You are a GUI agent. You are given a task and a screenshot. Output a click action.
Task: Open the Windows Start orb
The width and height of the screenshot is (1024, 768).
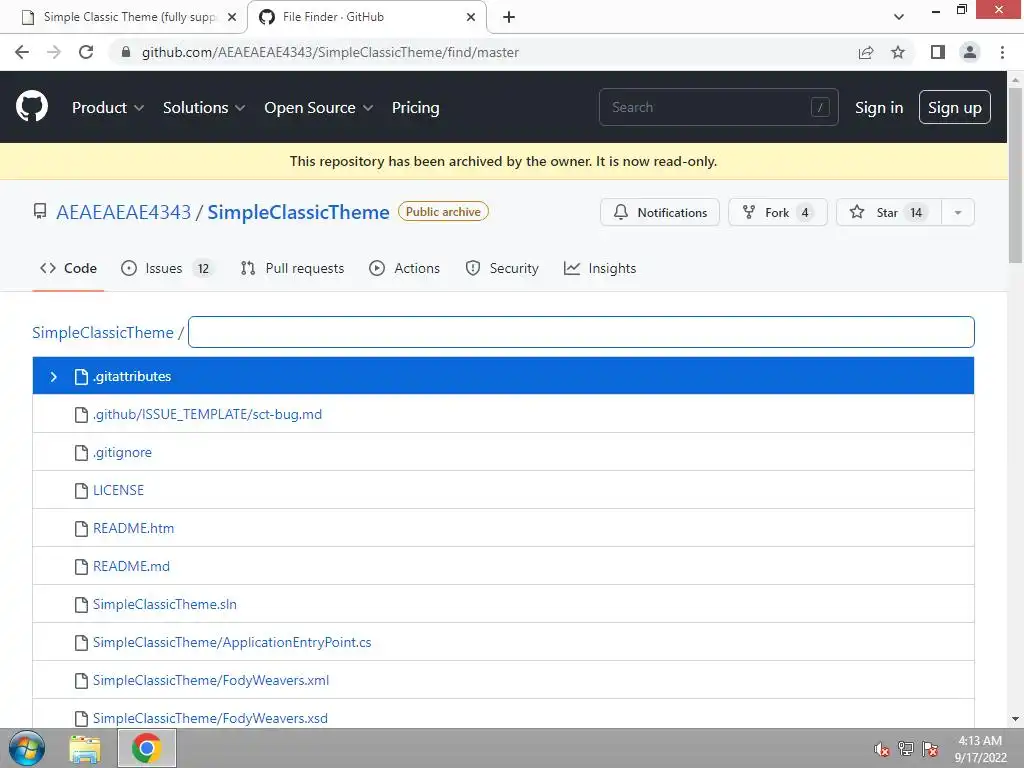[x=27, y=748]
